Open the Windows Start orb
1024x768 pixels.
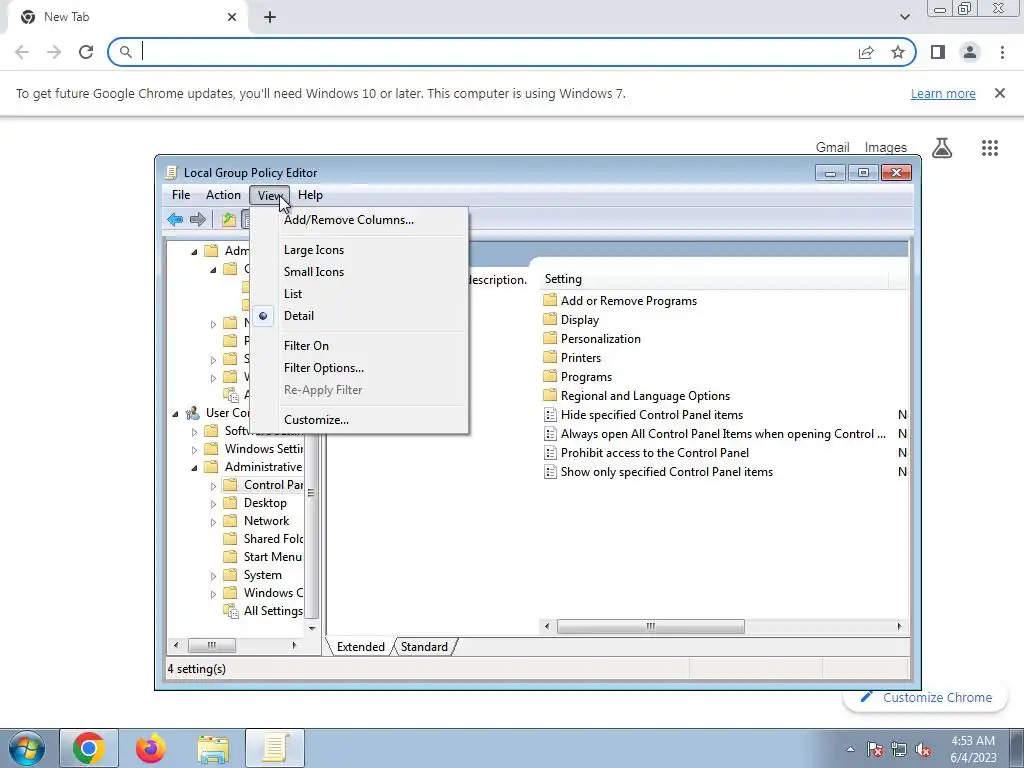point(27,748)
